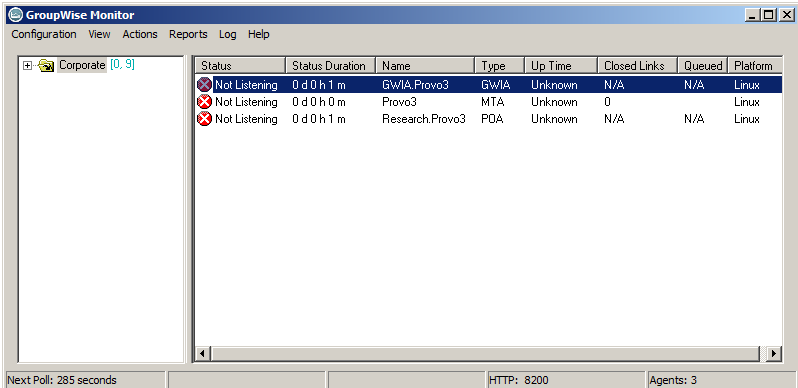Sort by the Type column header
This screenshot has height=388, width=798.
[x=500, y=66]
